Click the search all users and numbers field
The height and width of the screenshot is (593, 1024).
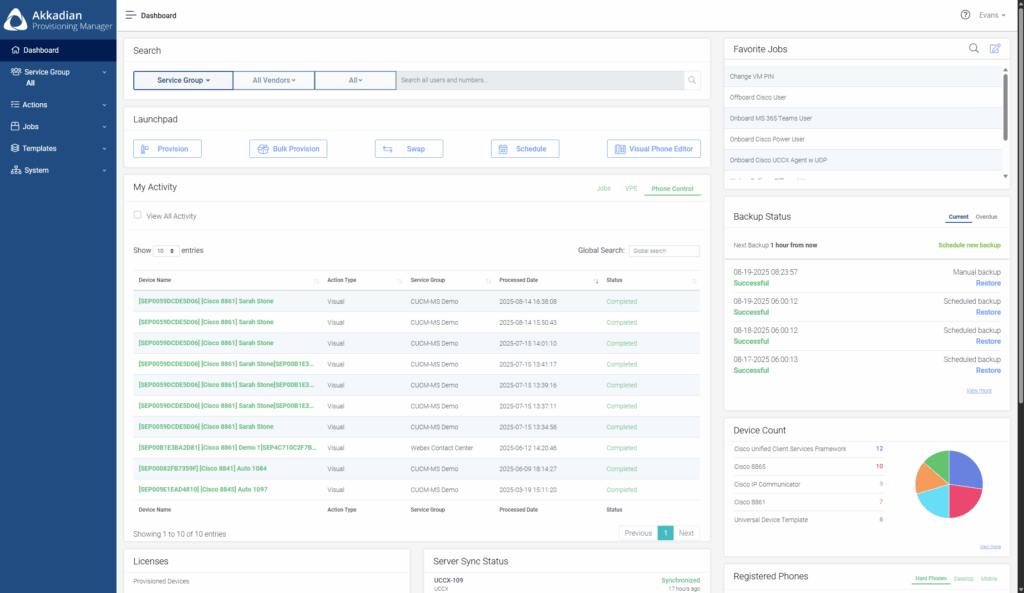click(540, 80)
